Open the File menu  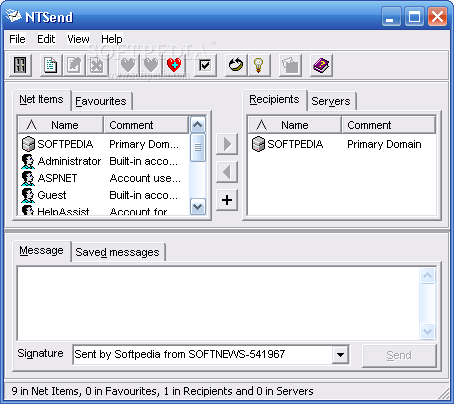17,39
